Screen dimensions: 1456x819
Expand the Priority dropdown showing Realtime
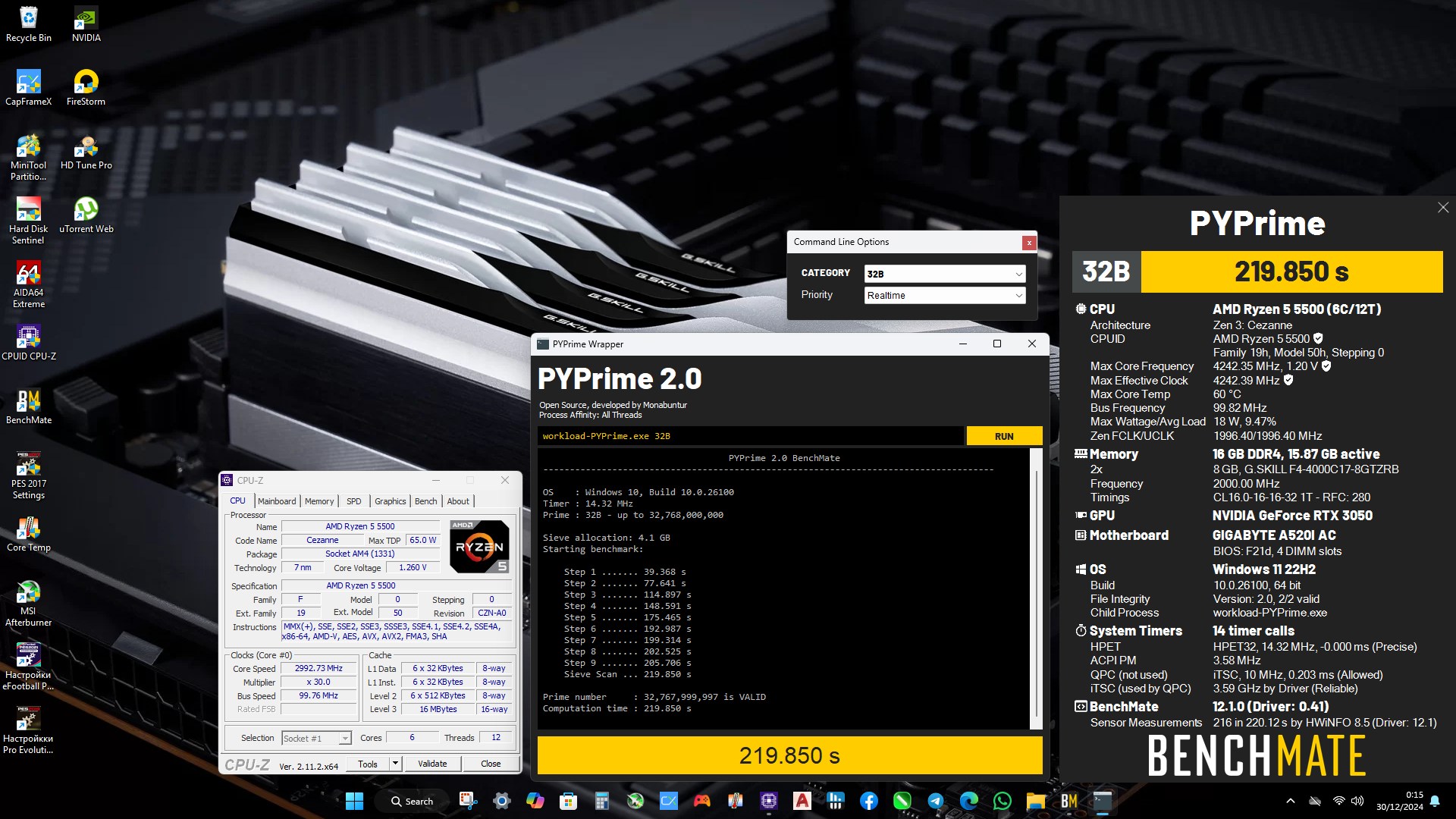click(x=945, y=296)
